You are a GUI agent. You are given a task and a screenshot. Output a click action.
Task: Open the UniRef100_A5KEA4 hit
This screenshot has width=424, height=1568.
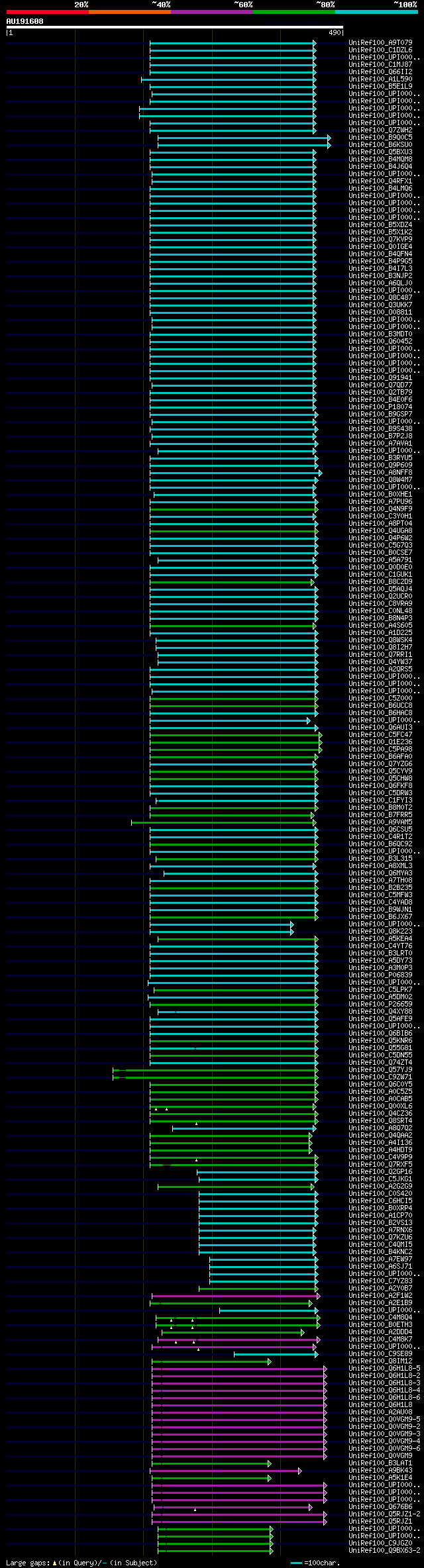[x=380, y=938]
